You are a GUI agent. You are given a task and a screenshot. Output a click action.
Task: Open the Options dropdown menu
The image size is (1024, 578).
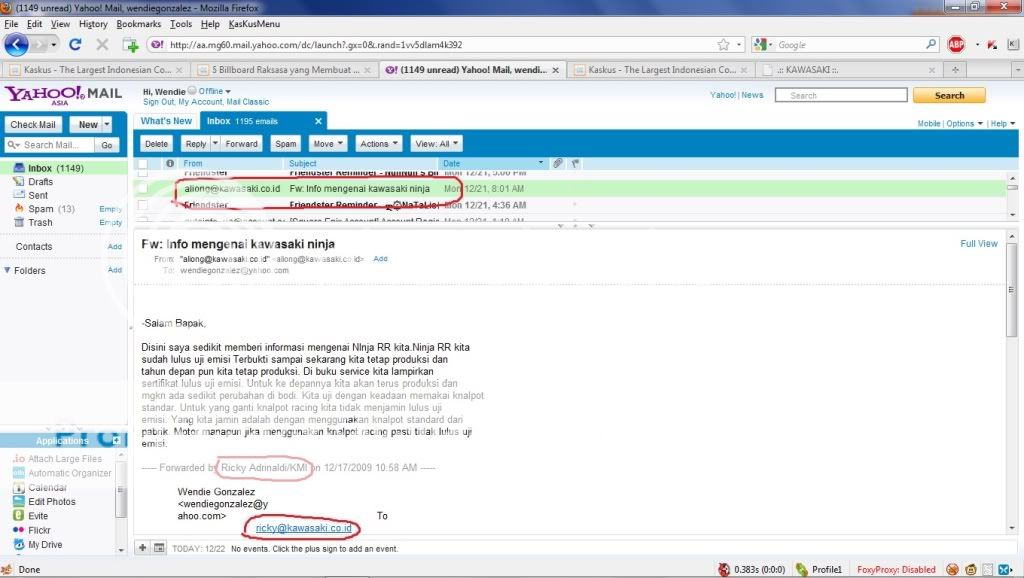pyautogui.click(x=965, y=123)
